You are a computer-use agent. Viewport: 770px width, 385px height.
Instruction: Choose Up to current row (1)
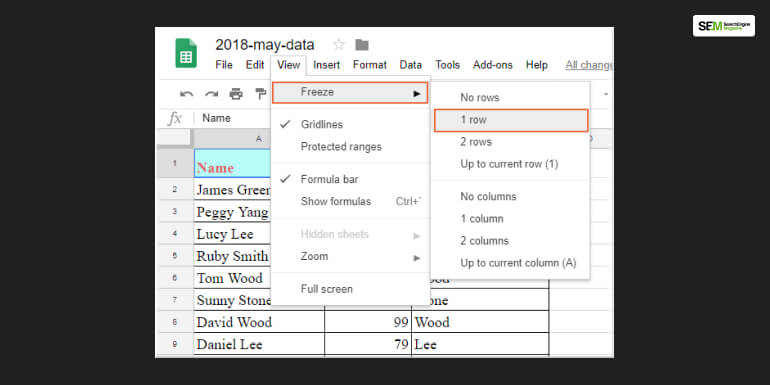tap(511, 164)
